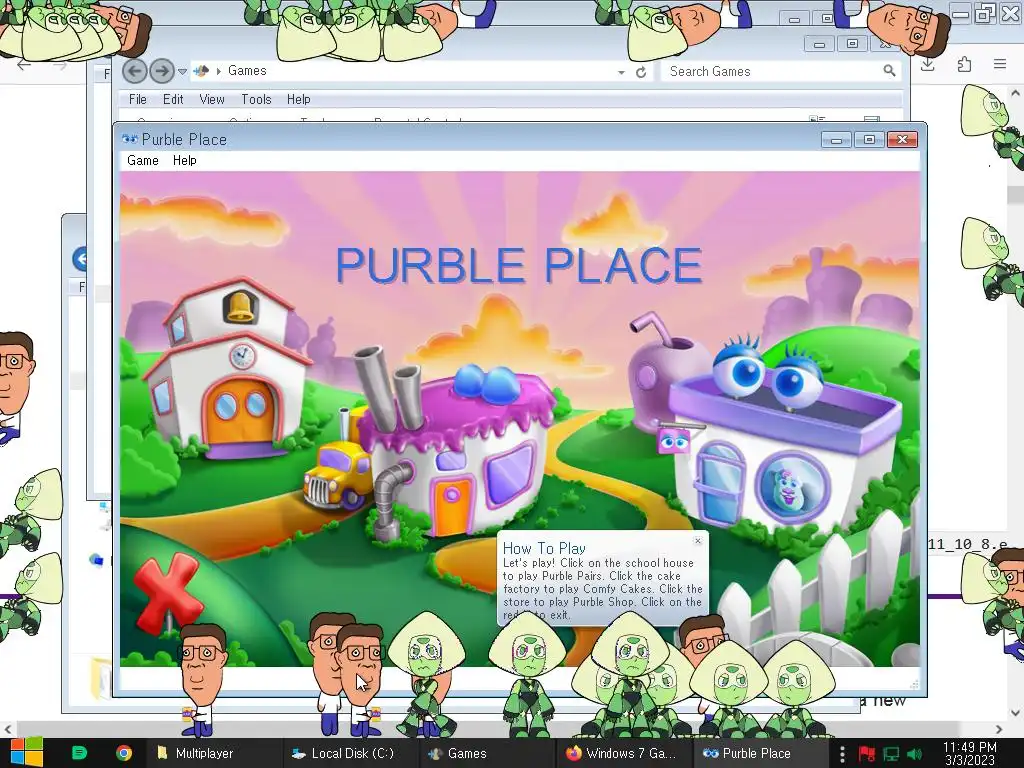This screenshot has width=1024, height=768.
Task: Close the Purble Place window
Action: pos(903,140)
